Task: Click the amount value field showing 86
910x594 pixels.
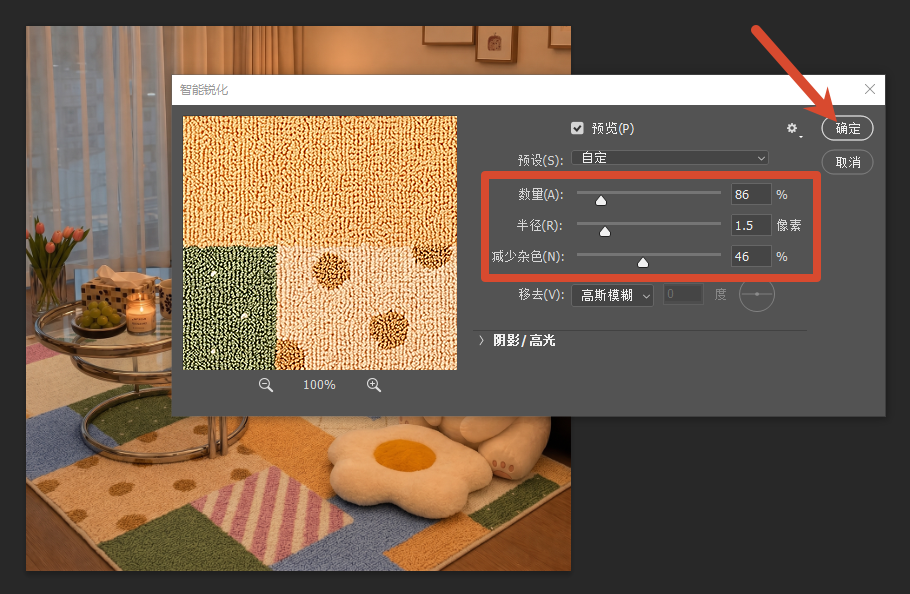Action: [x=751, y=194]
